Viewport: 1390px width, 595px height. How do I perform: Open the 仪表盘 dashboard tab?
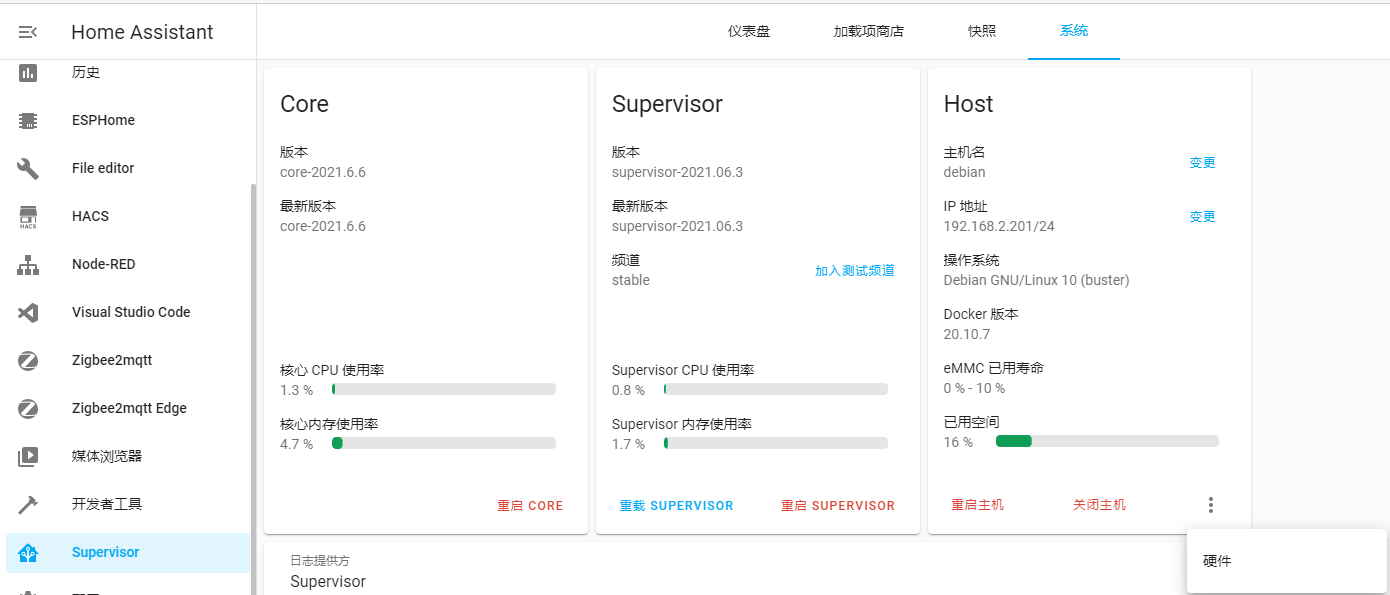[x=749, y=31]
